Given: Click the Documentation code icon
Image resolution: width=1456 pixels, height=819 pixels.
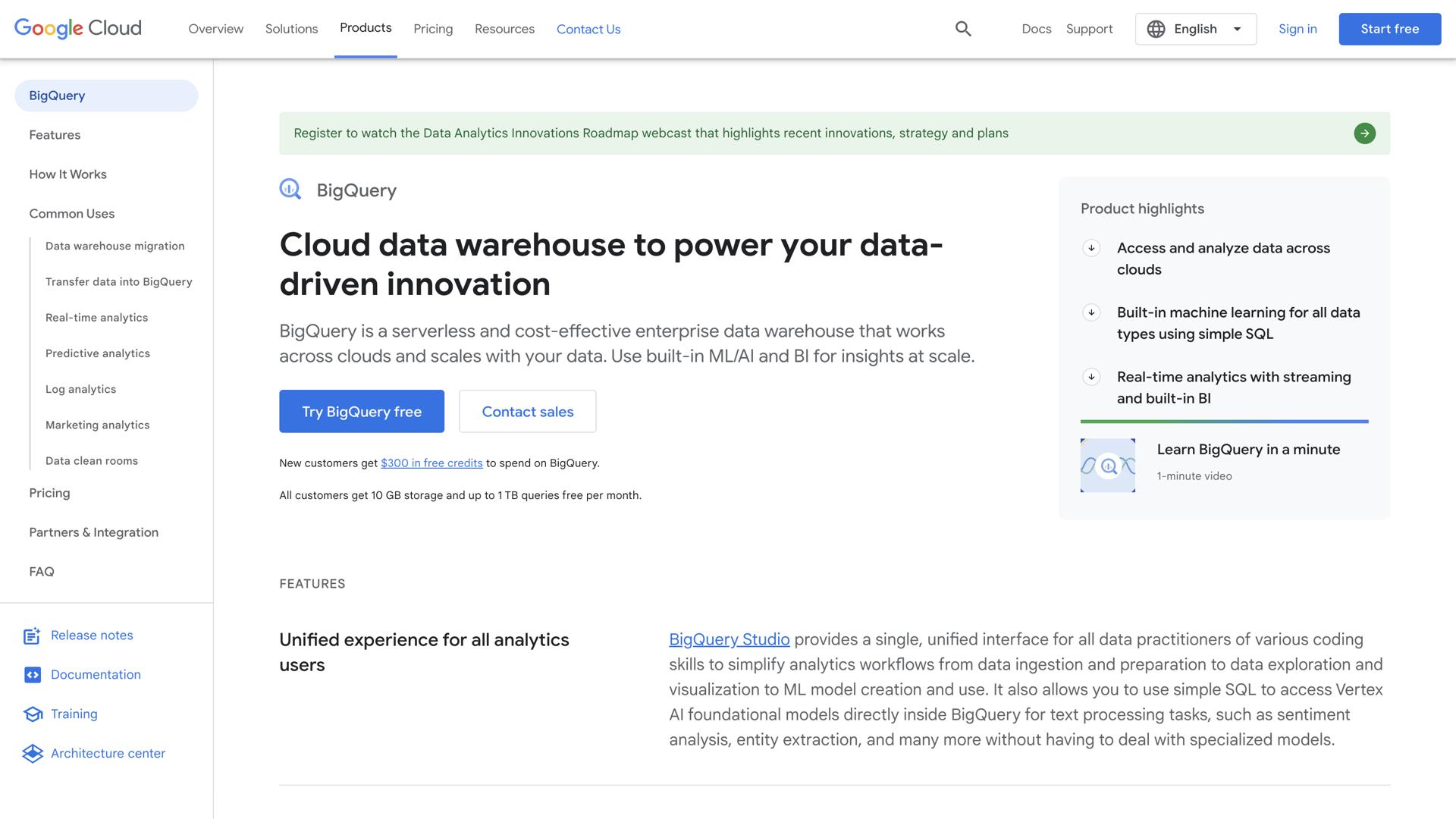Looking at the screenshot, I should click(x=32, y=675).
